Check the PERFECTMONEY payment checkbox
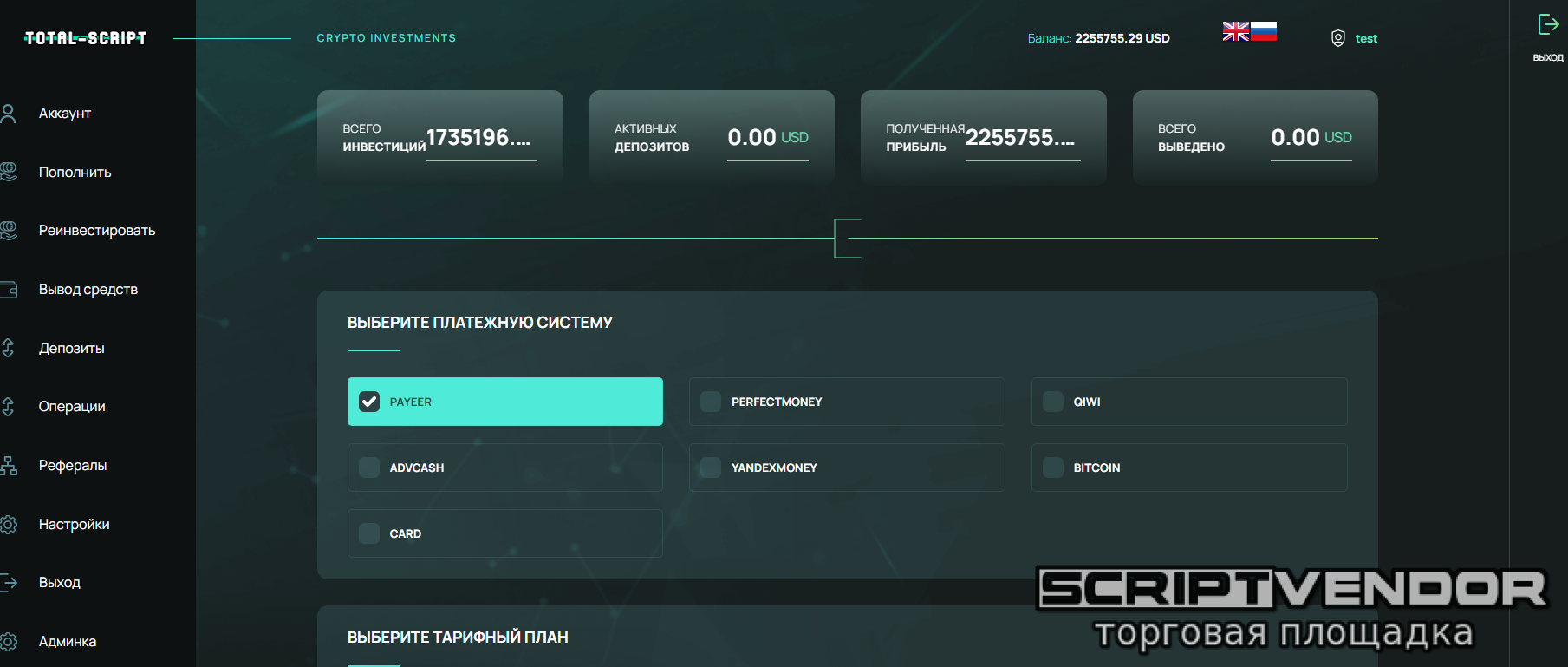Viewport: 1568px width, 667px height. [x=711, y=402]
